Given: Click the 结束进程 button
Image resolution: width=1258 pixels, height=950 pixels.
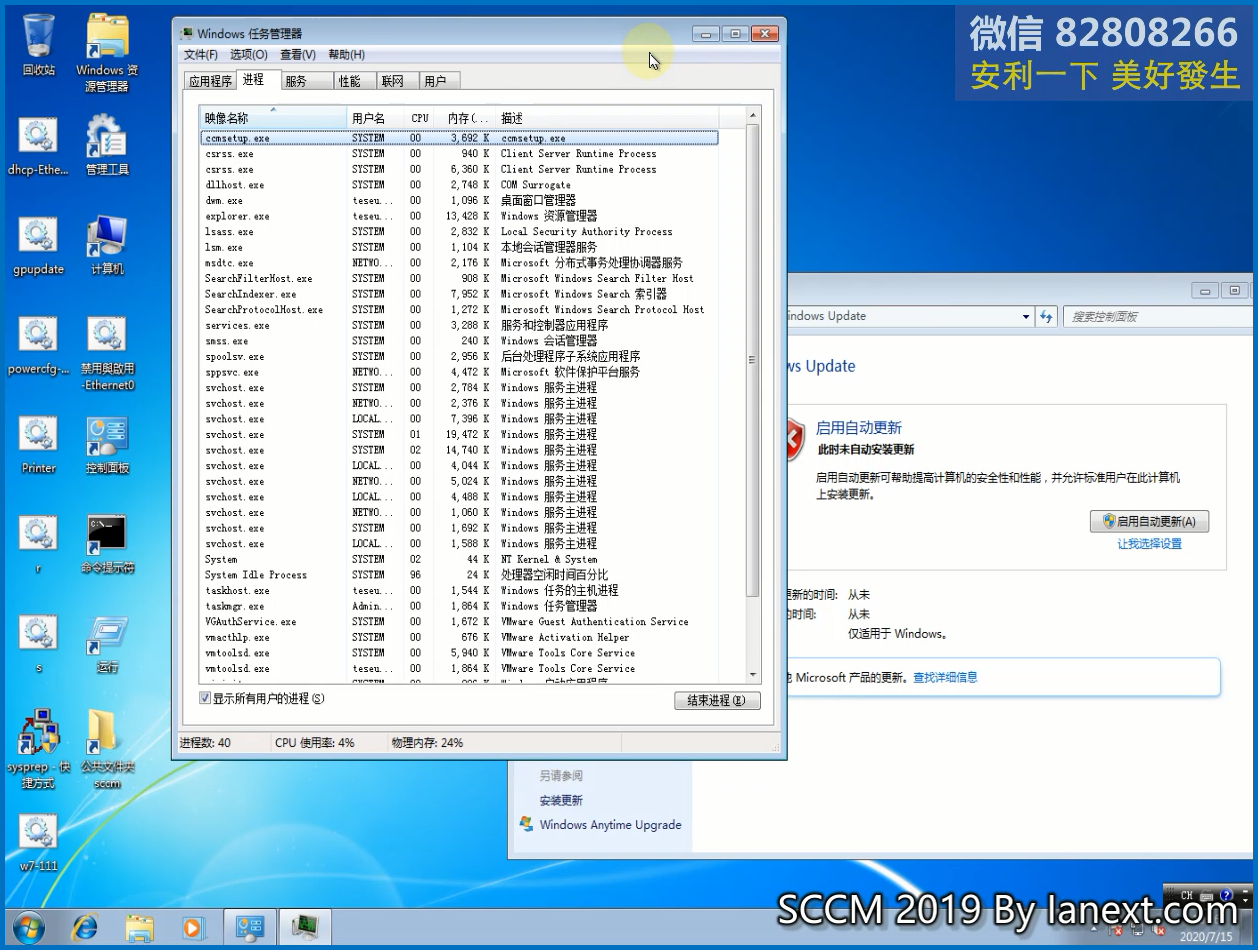Looking at the screenshot, I should 717,701.
